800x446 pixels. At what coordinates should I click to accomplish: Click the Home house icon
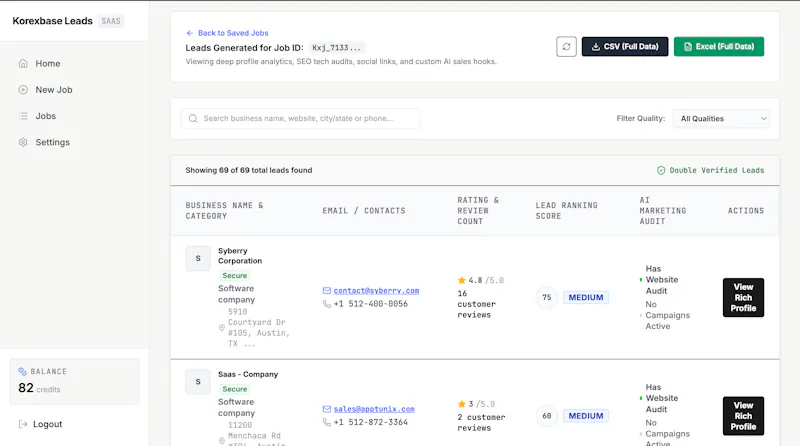[x=23, y=63]
